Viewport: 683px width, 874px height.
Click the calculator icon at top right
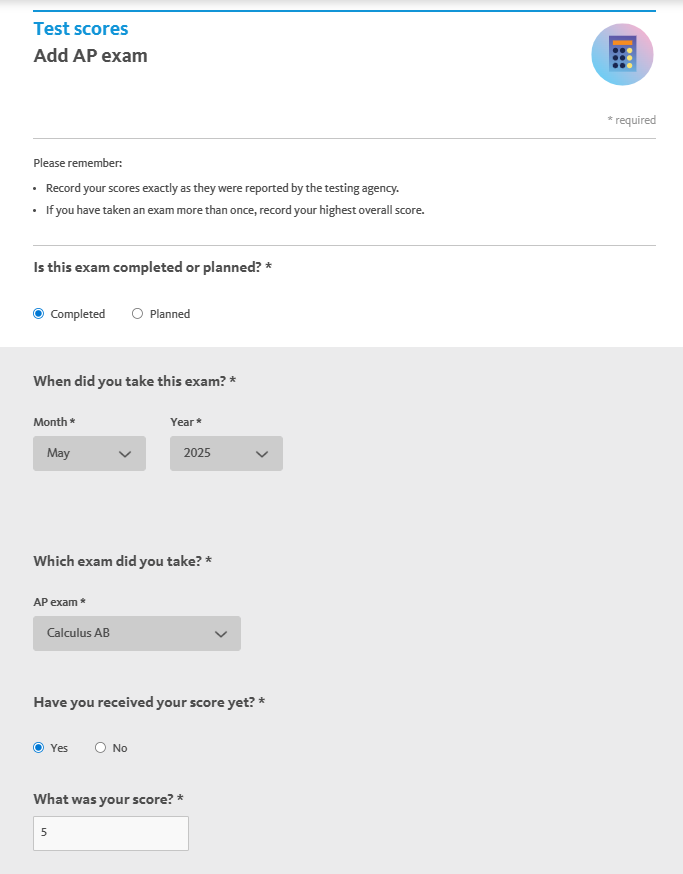pos(622,55)
